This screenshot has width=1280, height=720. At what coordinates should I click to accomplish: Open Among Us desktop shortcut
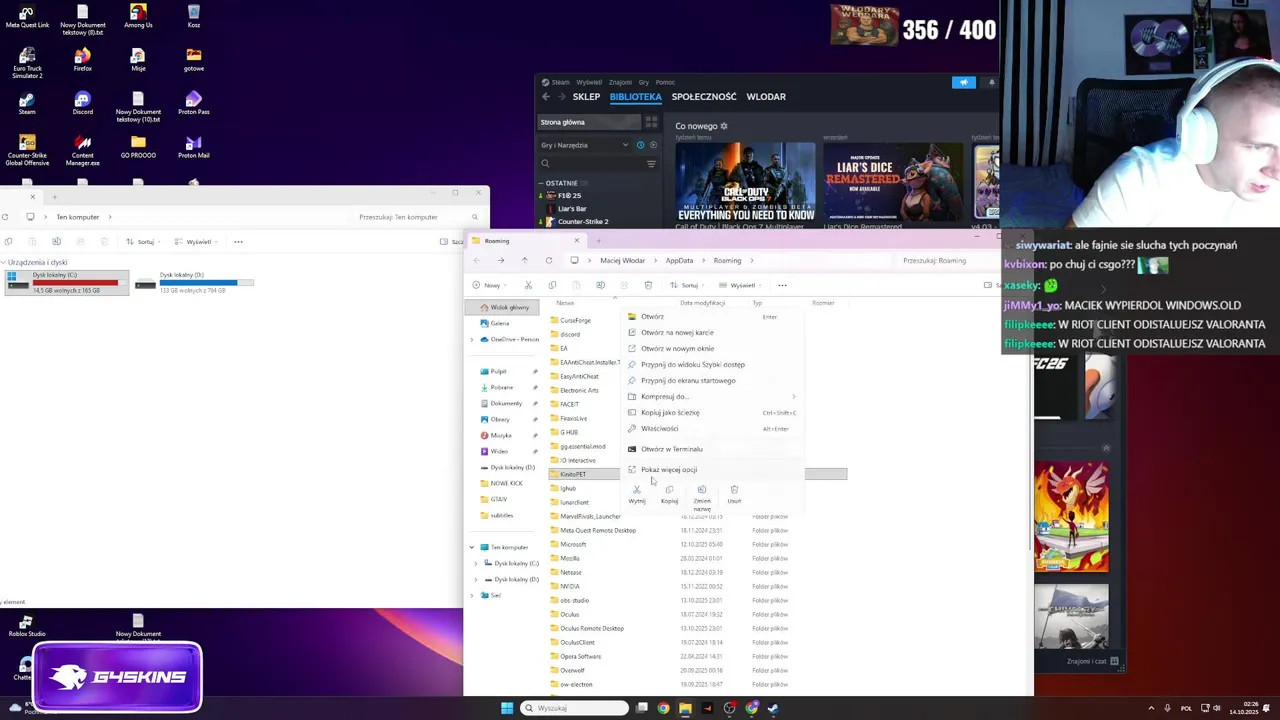138,16
